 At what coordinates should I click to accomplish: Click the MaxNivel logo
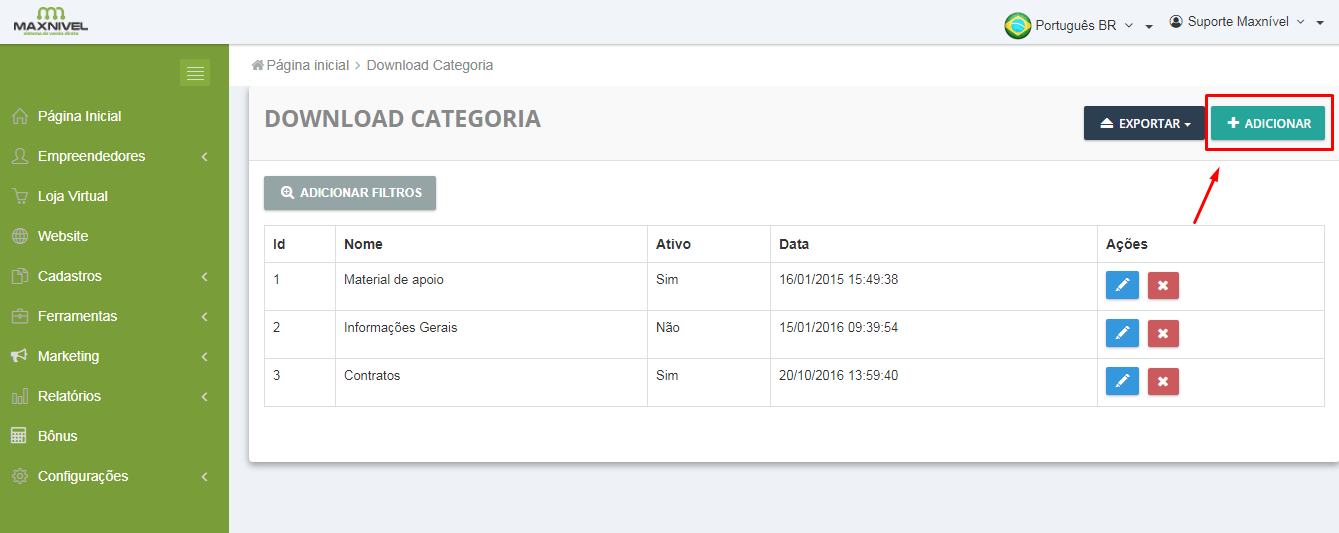[x=50, y=21]
